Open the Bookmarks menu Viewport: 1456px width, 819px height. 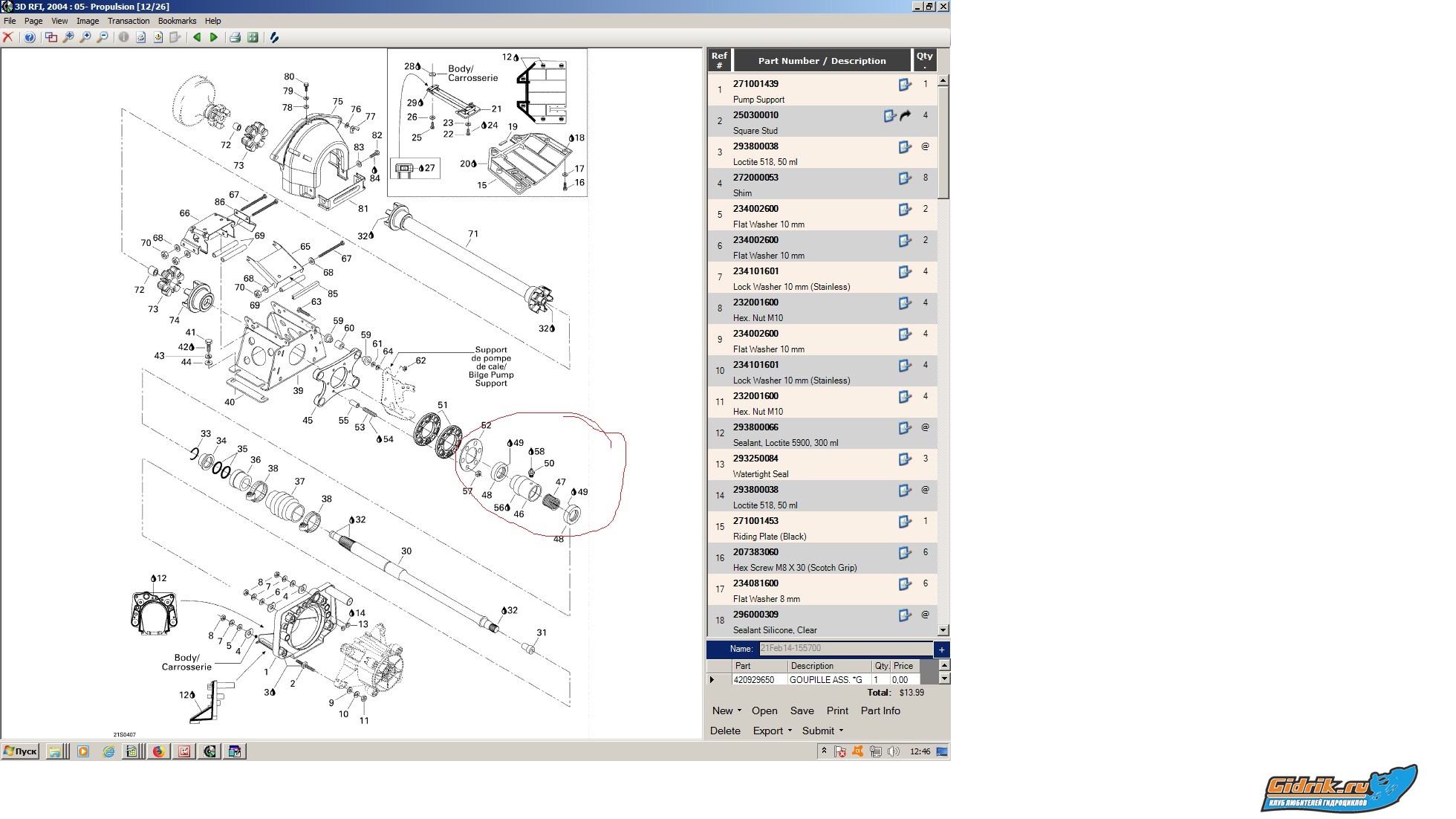177,21
